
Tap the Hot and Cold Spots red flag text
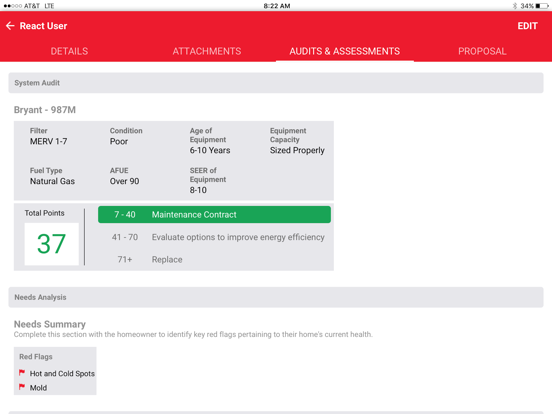point(62,374)
